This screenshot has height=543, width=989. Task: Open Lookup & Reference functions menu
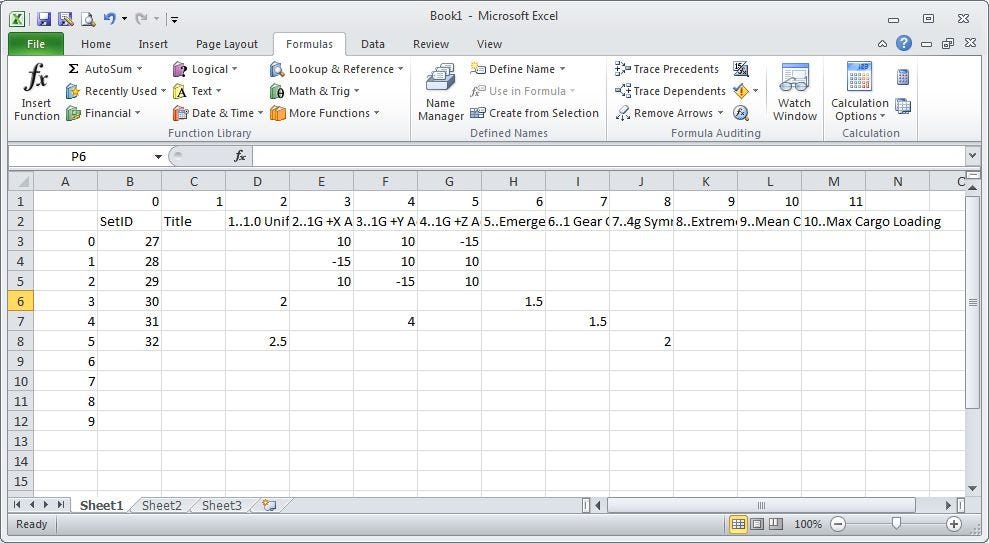tap(336, 69)
